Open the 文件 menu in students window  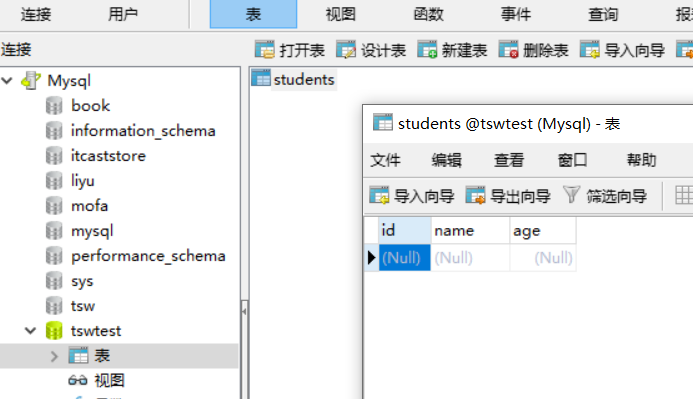[x=385, y=160]
